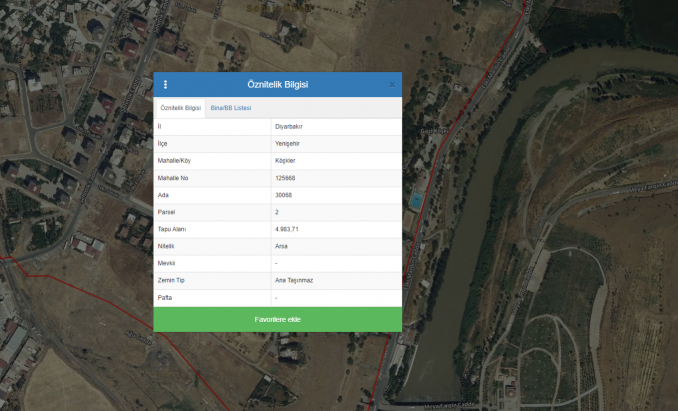This screenshot has width=678, height=411.
Task: Close the Öznitelik Bilgisi dialog
Action: pos(392,85)
